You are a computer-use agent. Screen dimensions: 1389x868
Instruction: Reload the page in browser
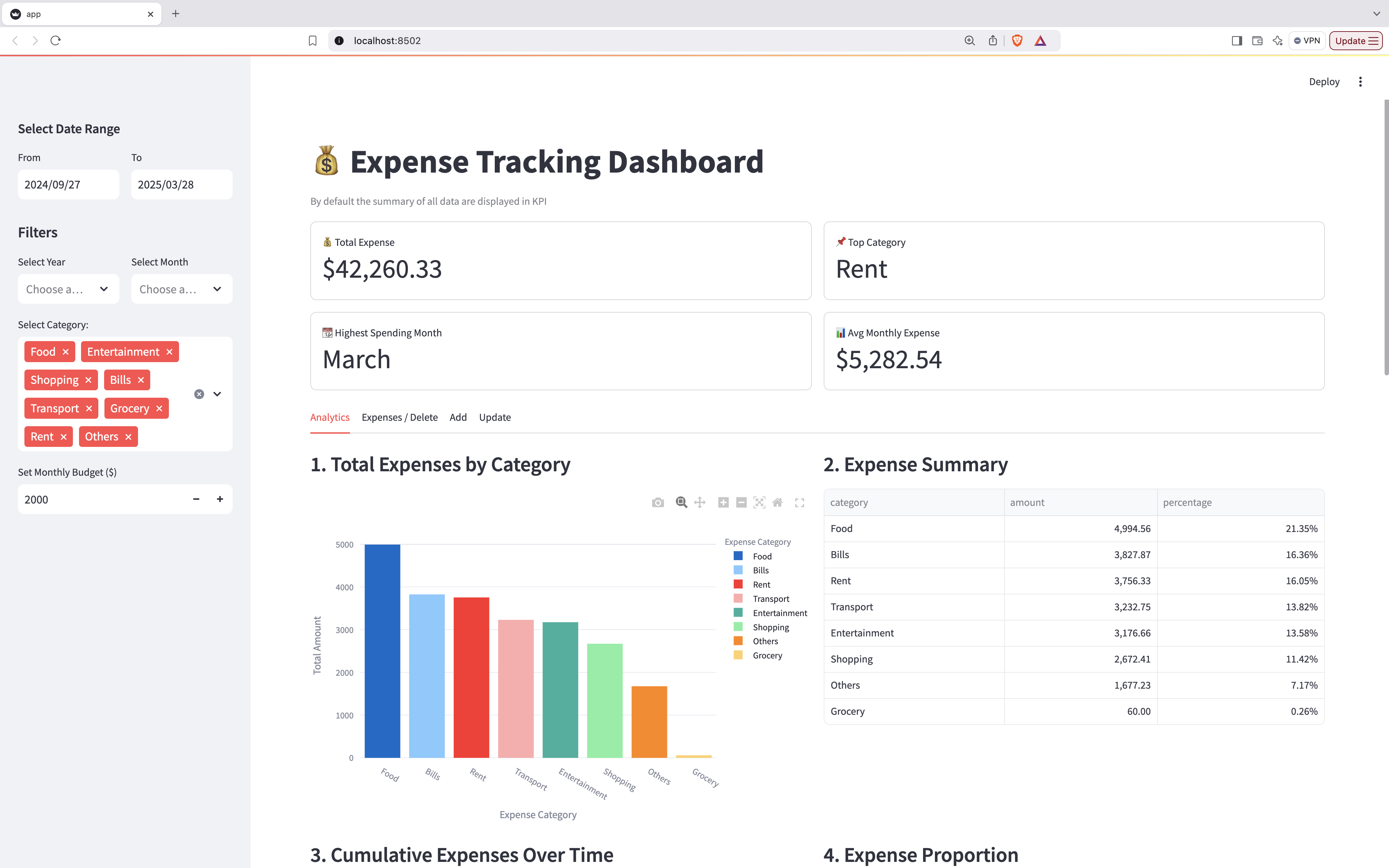coord(56,41)
